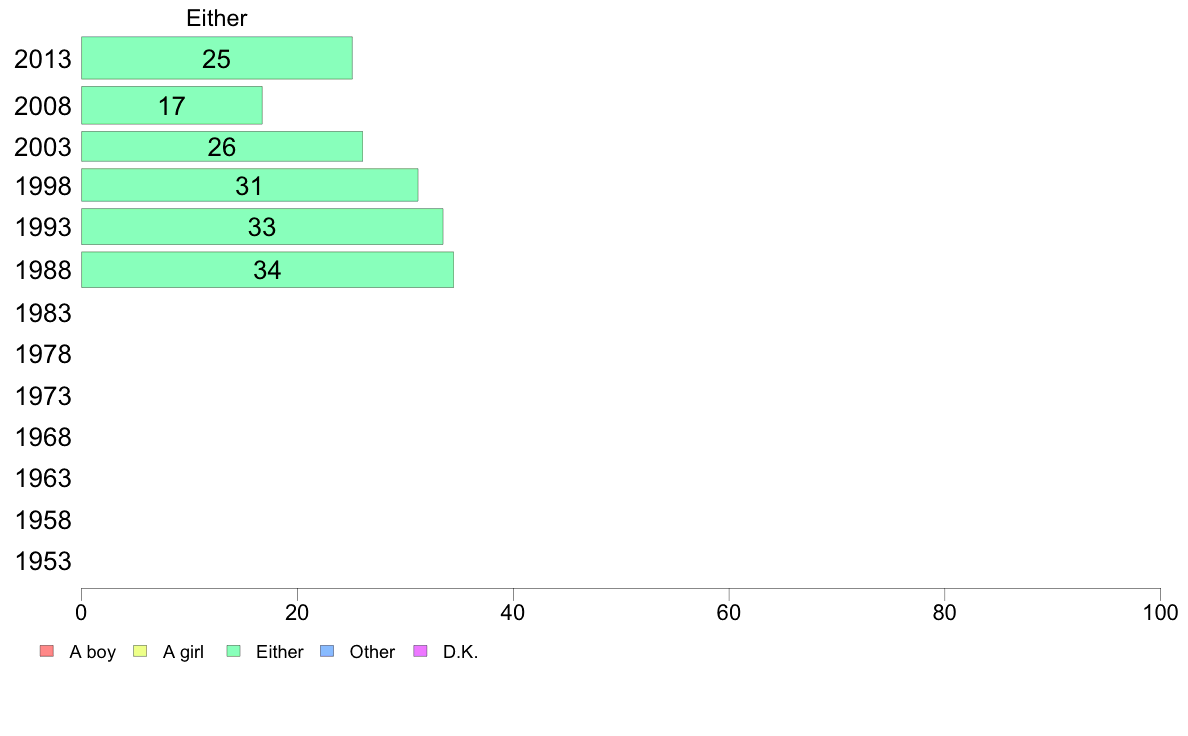1188x736 pixels.
Task: Select the 2013 bar showing 25
Action: [216, 58]
